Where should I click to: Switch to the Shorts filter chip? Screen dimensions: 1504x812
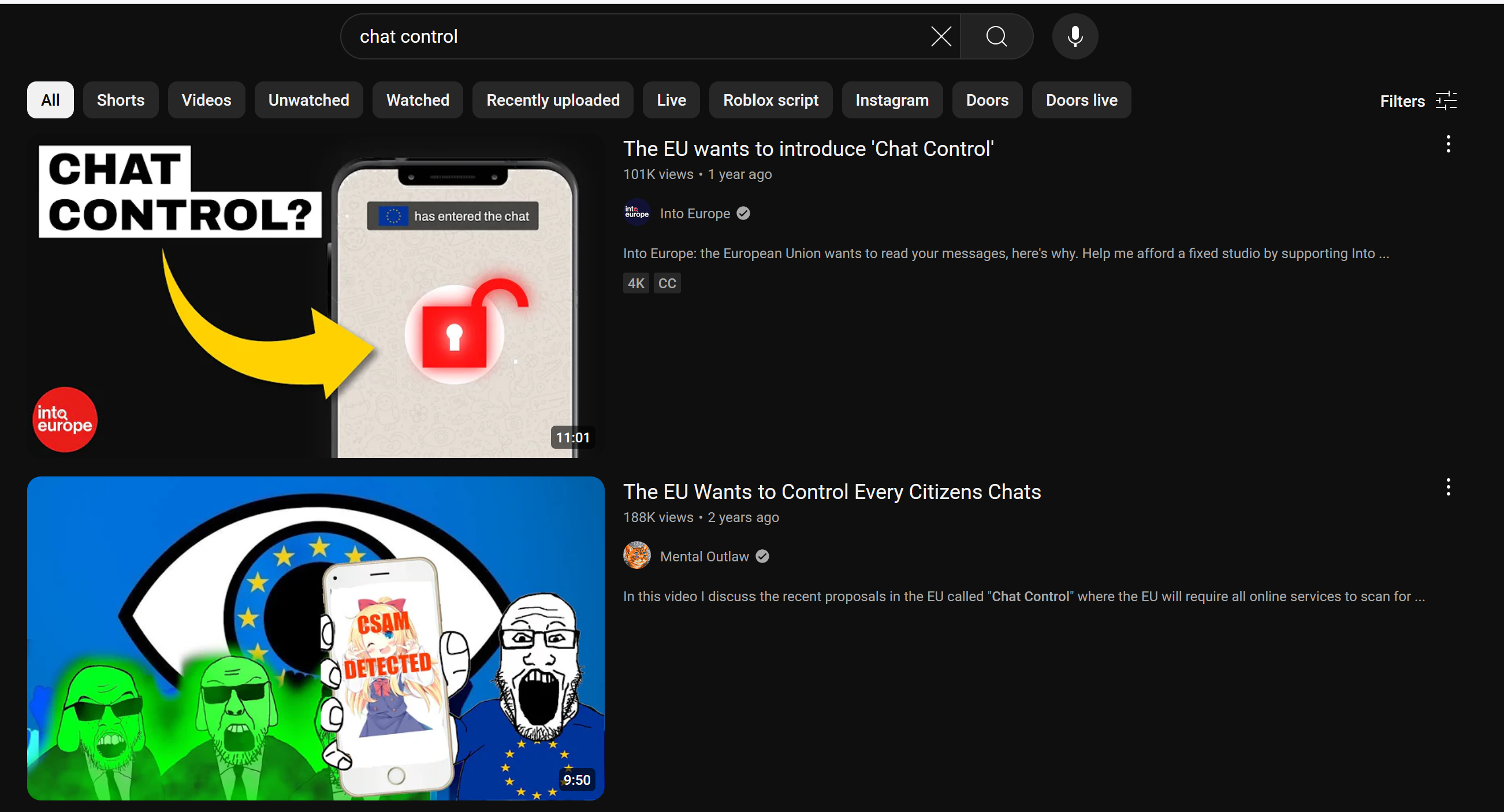pos(120,100)
